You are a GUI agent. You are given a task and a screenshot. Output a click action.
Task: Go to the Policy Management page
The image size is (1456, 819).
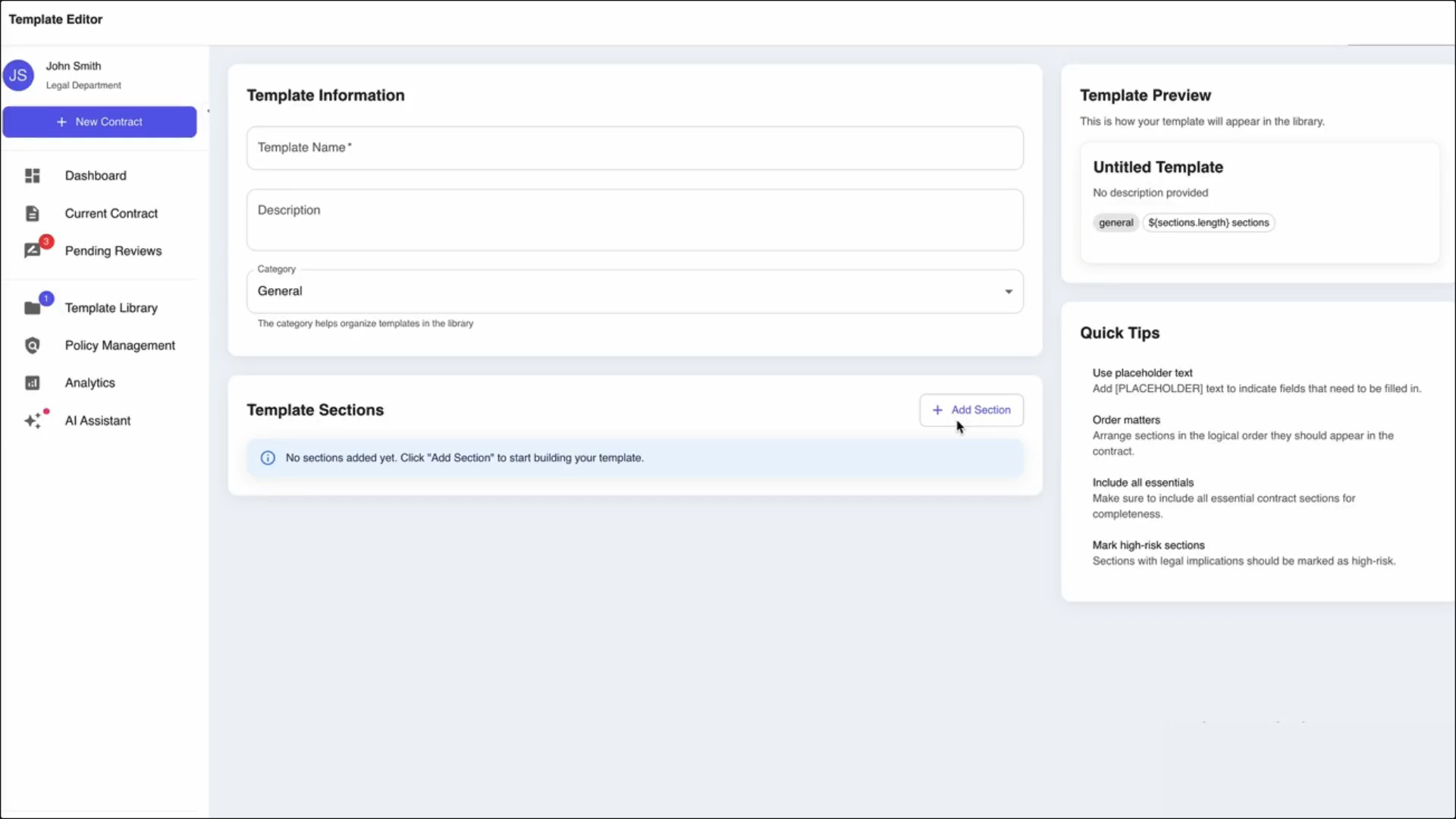[120, 346]
